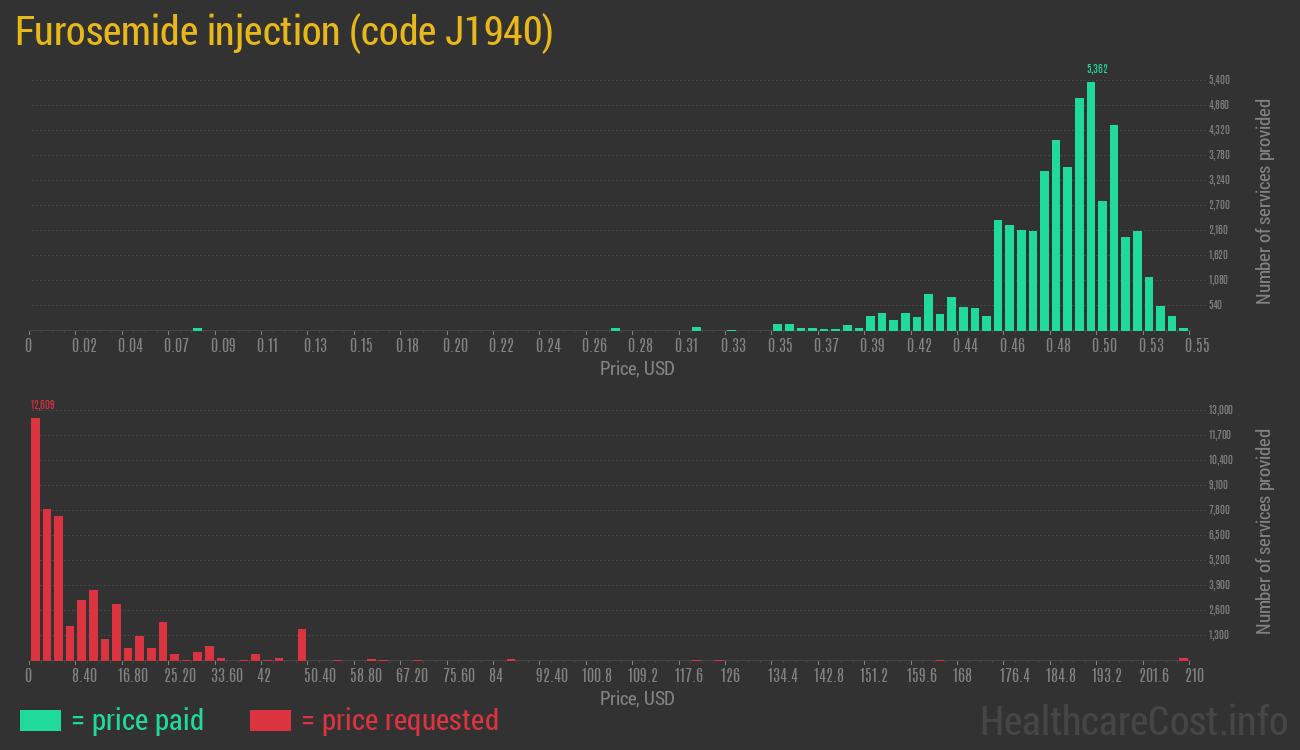Screen dimensions: 1300x750
Task: Click the 5,400 y-axis label on green chart
Action: click(1219, 80)
